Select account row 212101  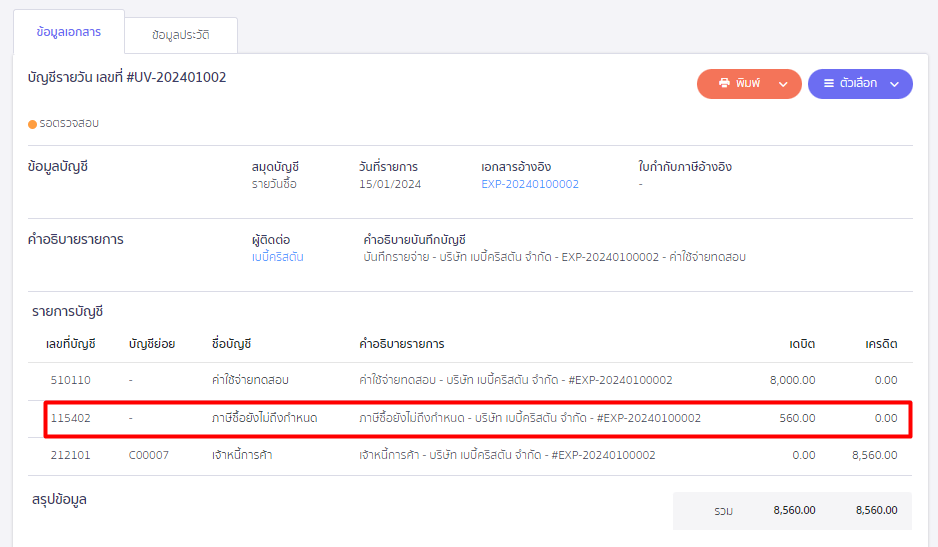(470, 455)
